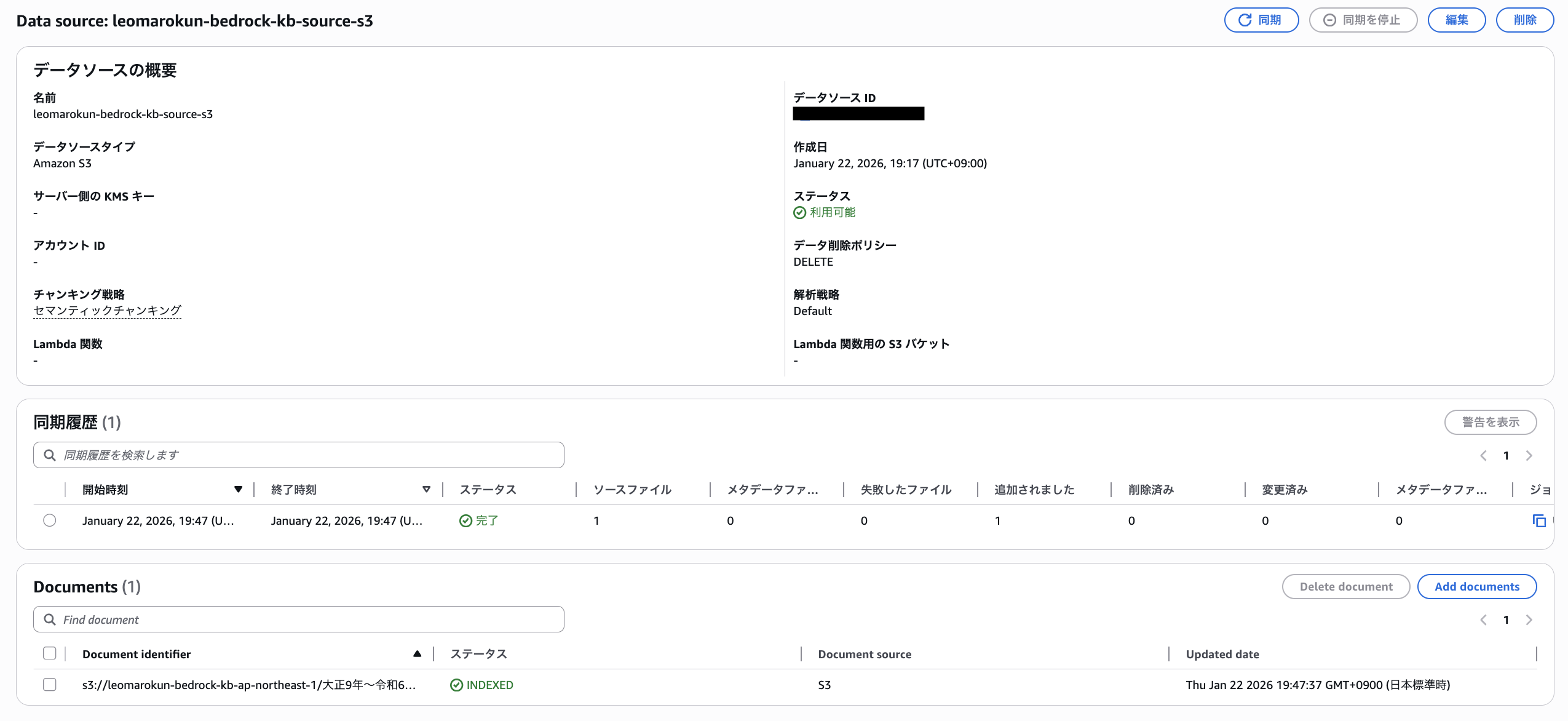The width and height of the screenshot is (1568, 721).
Task: Click the magnifier icon in the Find document search
Action: click(x=50, y=619)
